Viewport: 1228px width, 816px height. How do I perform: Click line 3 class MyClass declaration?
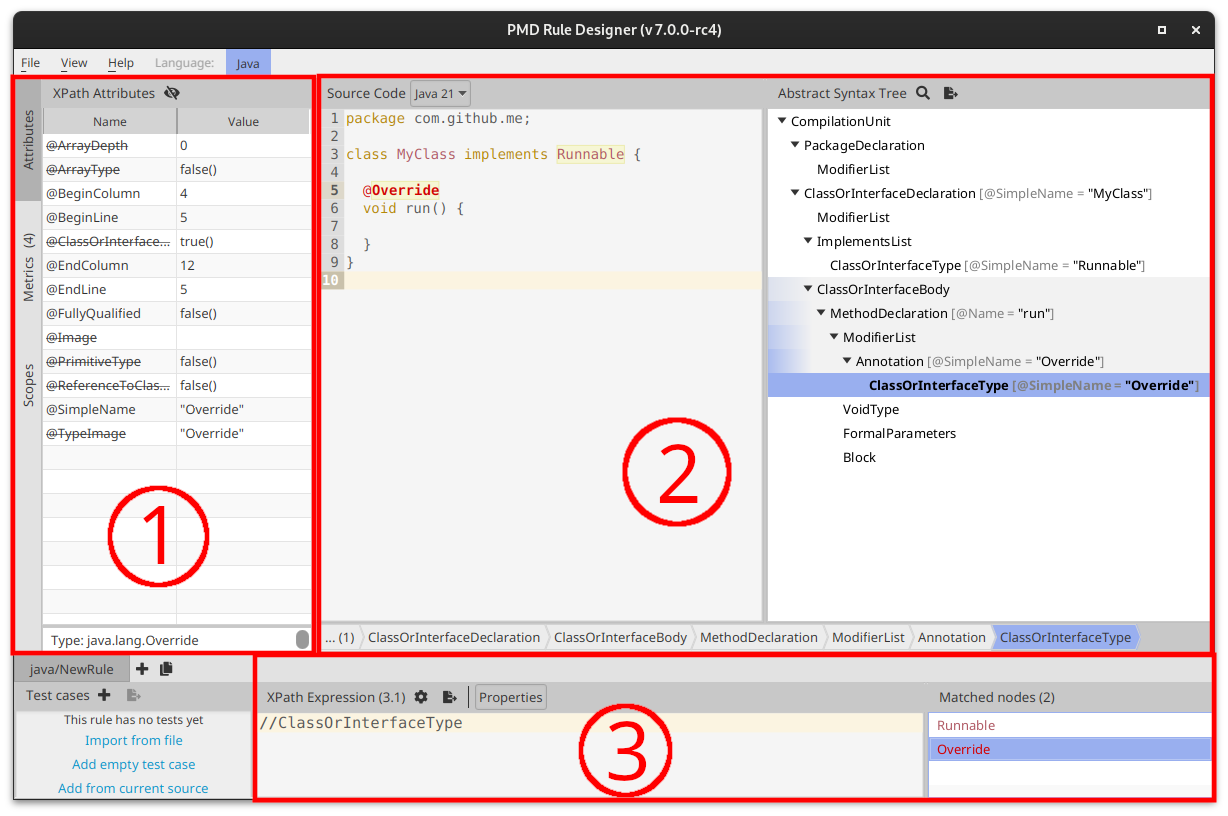493,154
